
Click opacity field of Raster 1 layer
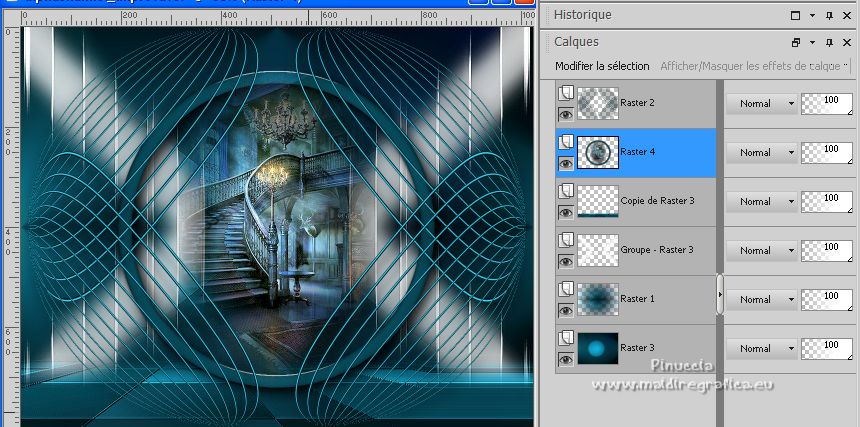coord(827,300)
